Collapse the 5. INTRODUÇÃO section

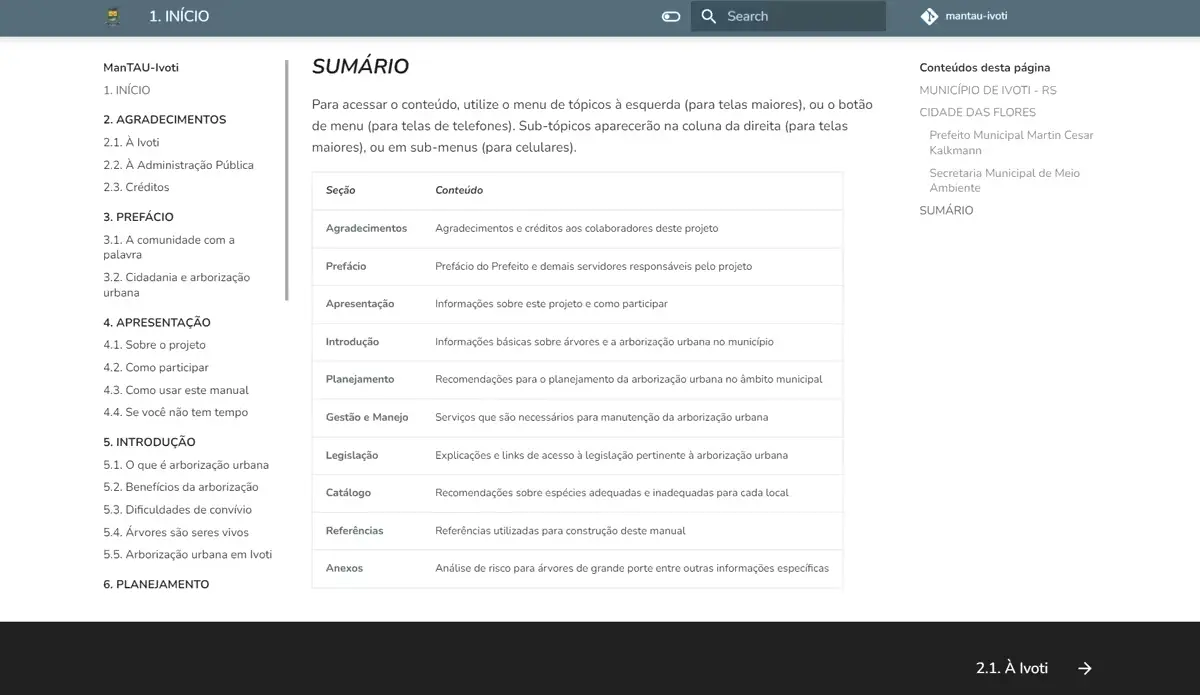tap(148, 441)
